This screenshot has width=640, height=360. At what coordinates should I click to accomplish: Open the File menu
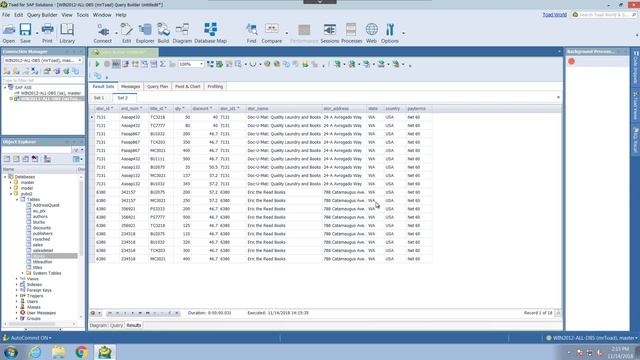(6, 15)
